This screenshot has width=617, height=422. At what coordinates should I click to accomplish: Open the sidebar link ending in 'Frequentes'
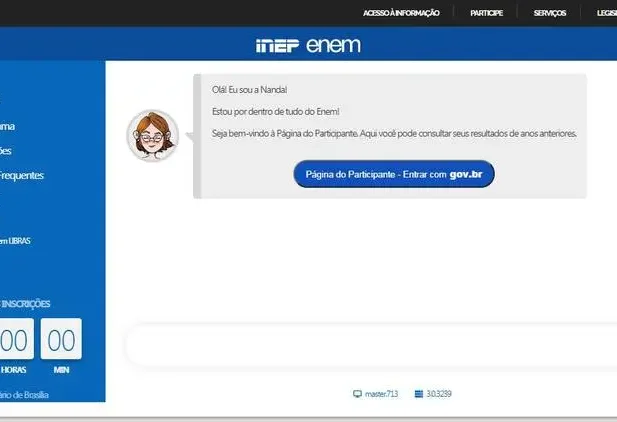coord(22,175)
